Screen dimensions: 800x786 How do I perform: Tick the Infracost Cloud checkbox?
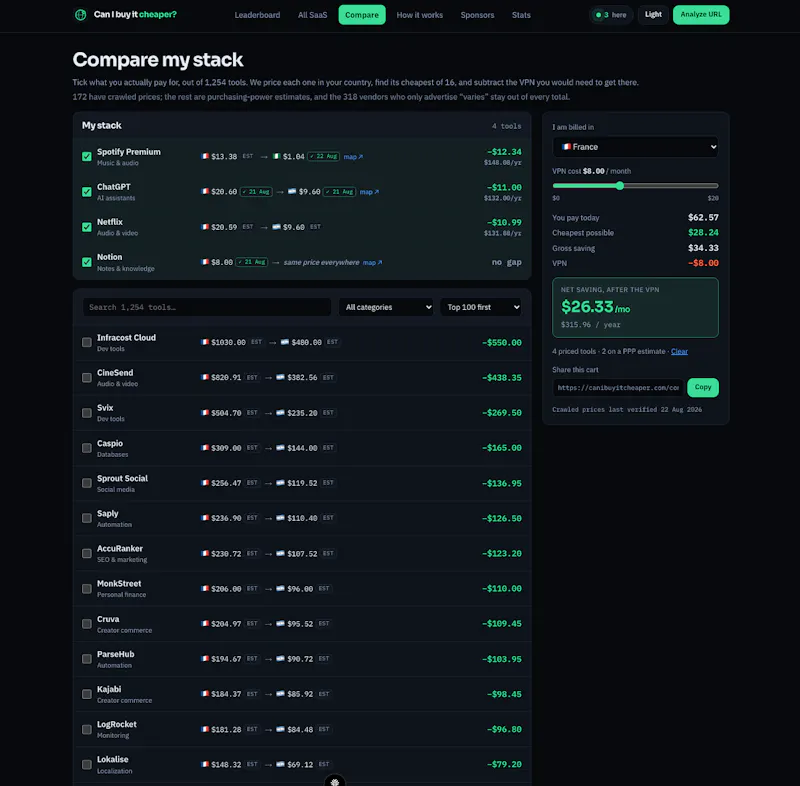point(87,342)
